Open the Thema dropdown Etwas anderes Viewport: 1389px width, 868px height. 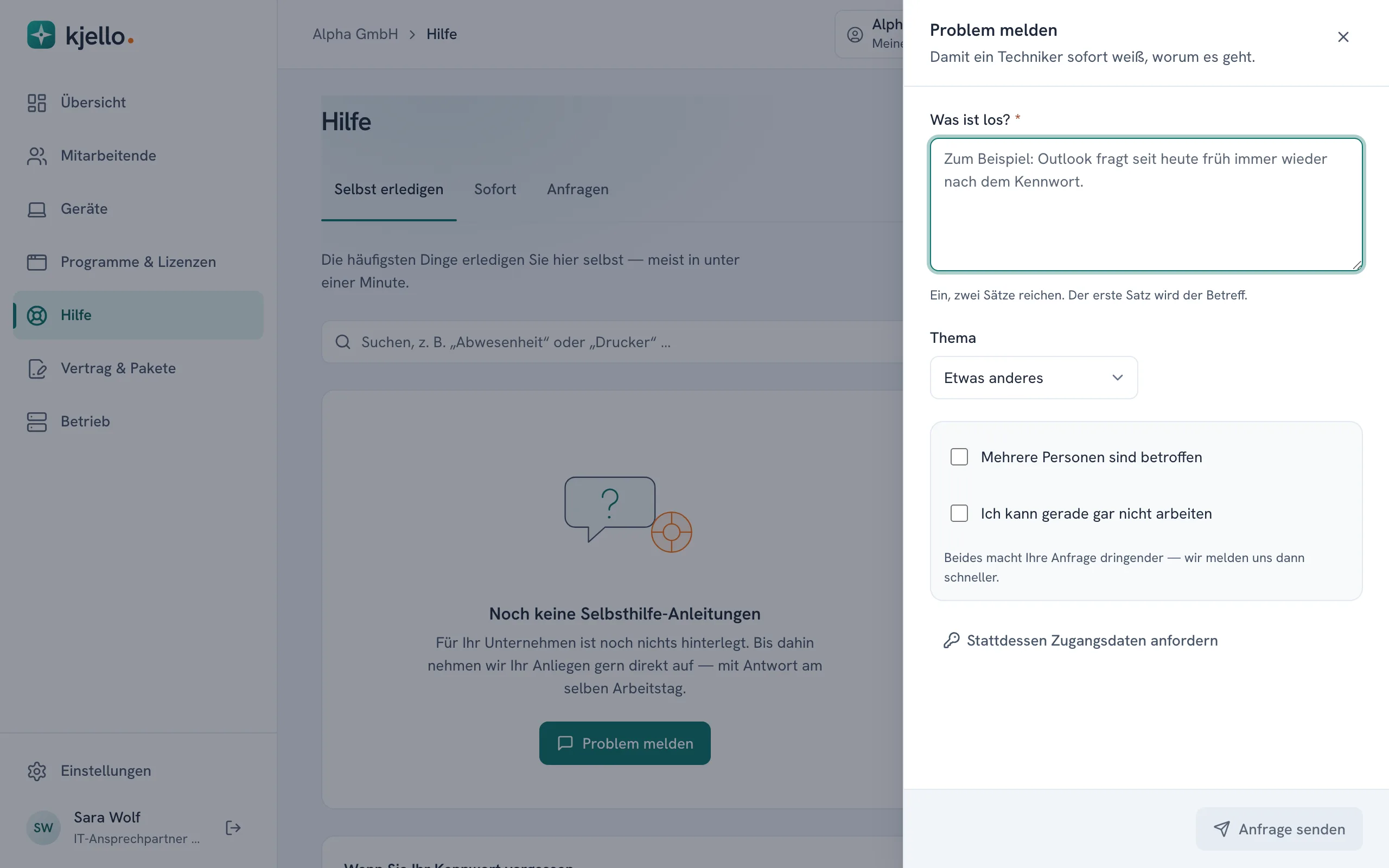click(1034, 378)
